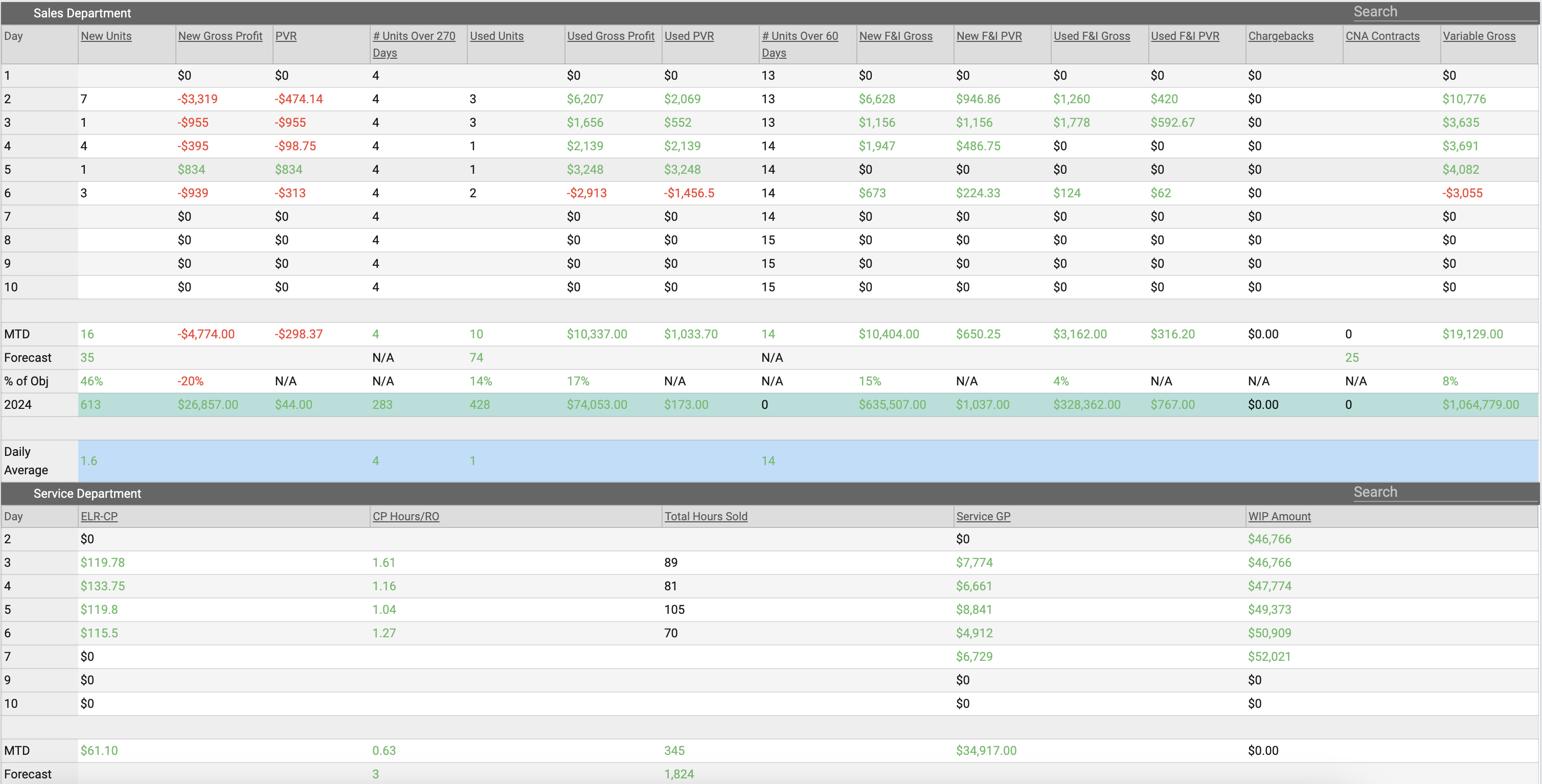The image size is (1542, 784).
Task: Select Service MTD Service GP $34,917.00
Action: pos(986,750)
